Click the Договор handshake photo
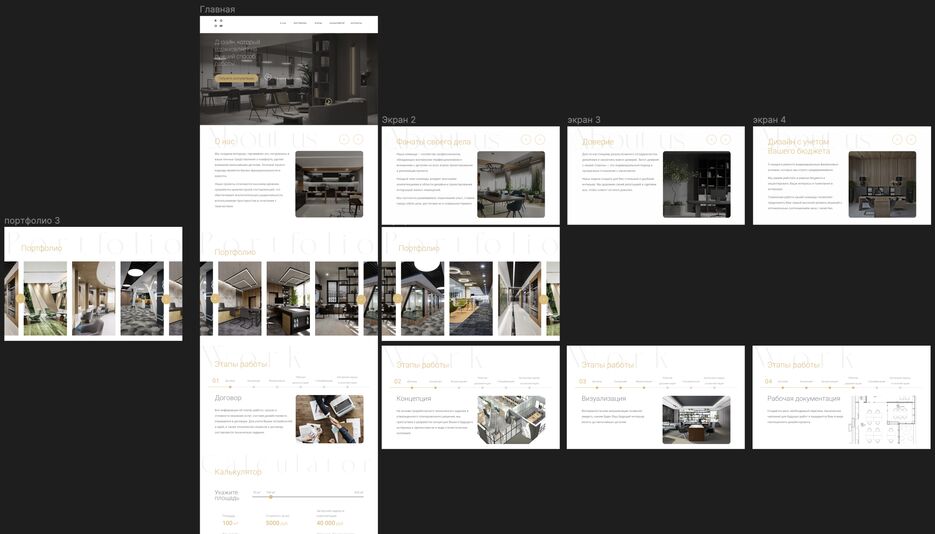Viewport: 935px width, 534px height. [x=329, y=419]
